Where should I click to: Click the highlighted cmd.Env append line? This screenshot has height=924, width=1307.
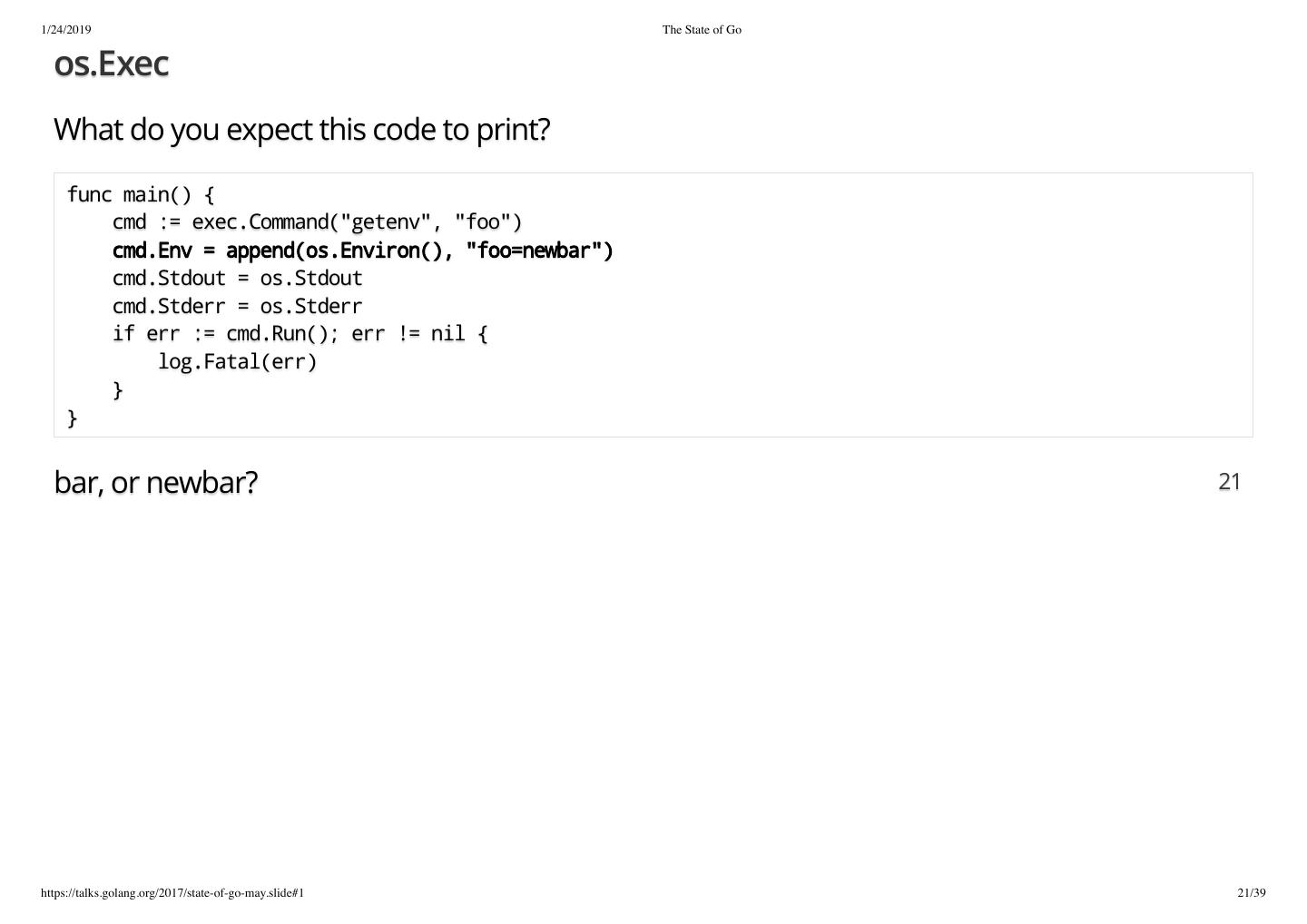[362, 251]
